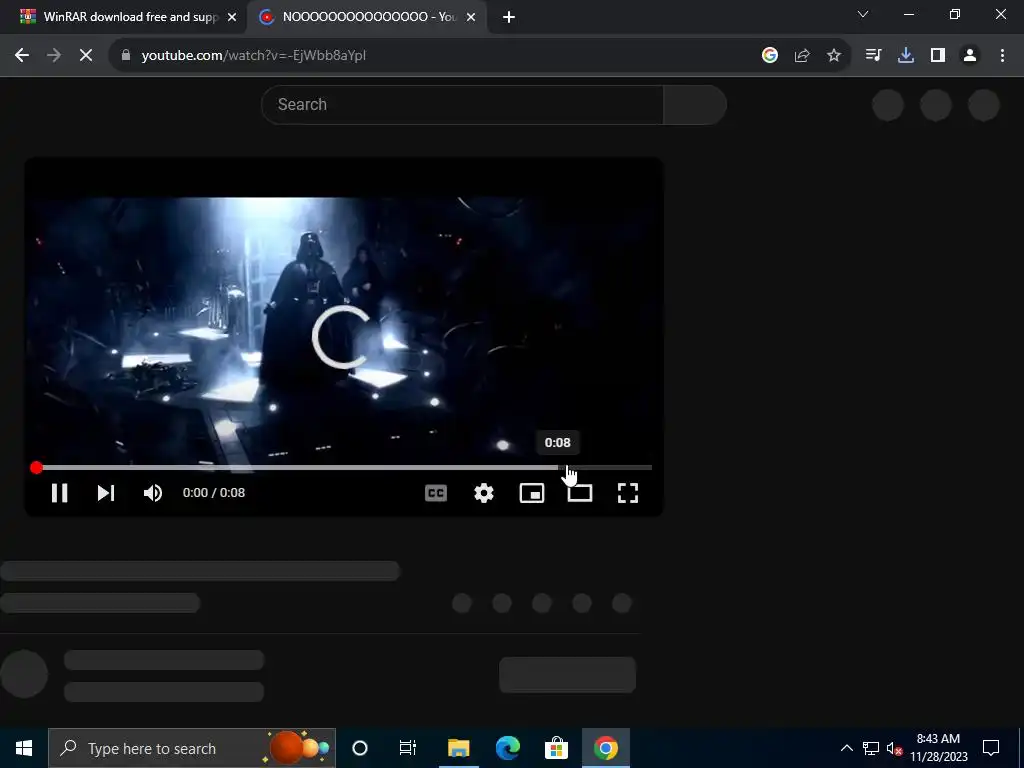Launch Microsoft Edge from the taskbar
Image resolution: width=1024 pixels, height=768 pixels.
pyautogui.click(x=507, y=748)
